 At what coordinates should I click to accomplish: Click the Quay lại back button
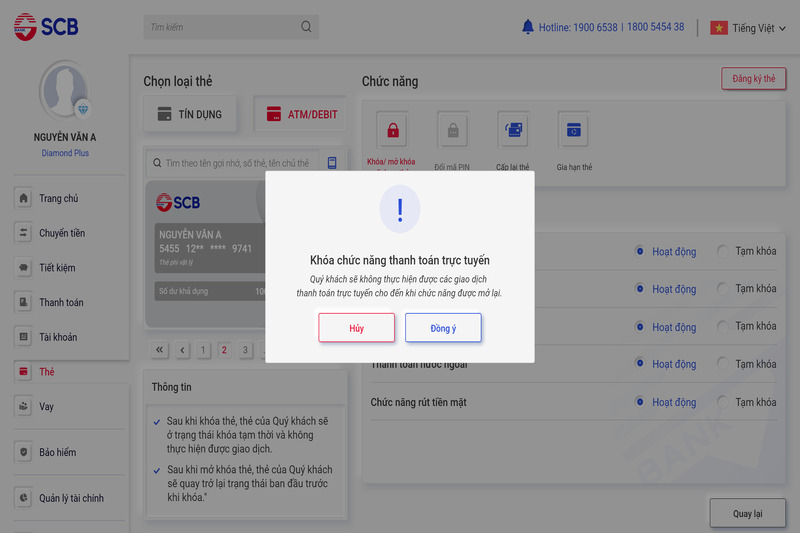(747, 513)
